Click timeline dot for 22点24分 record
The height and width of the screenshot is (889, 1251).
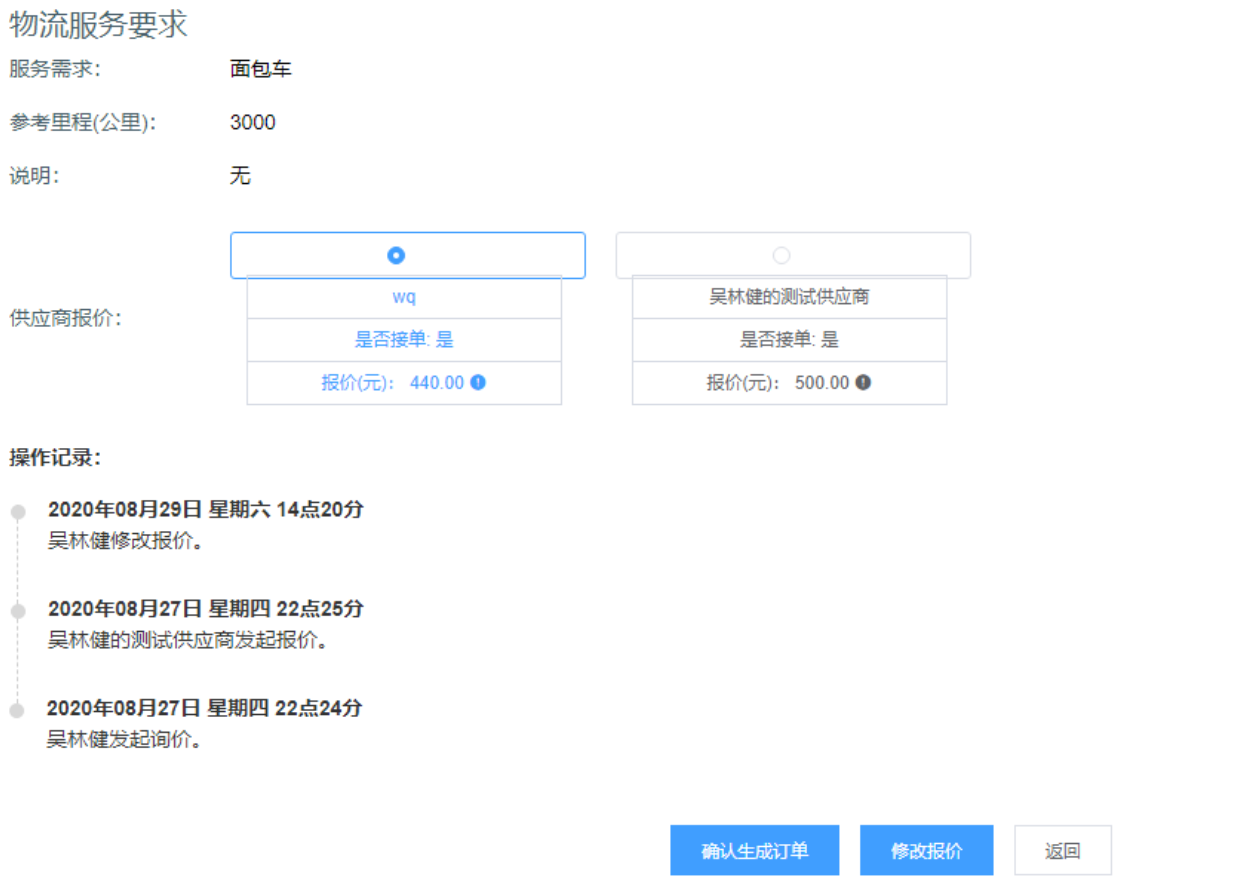(17, 710)
